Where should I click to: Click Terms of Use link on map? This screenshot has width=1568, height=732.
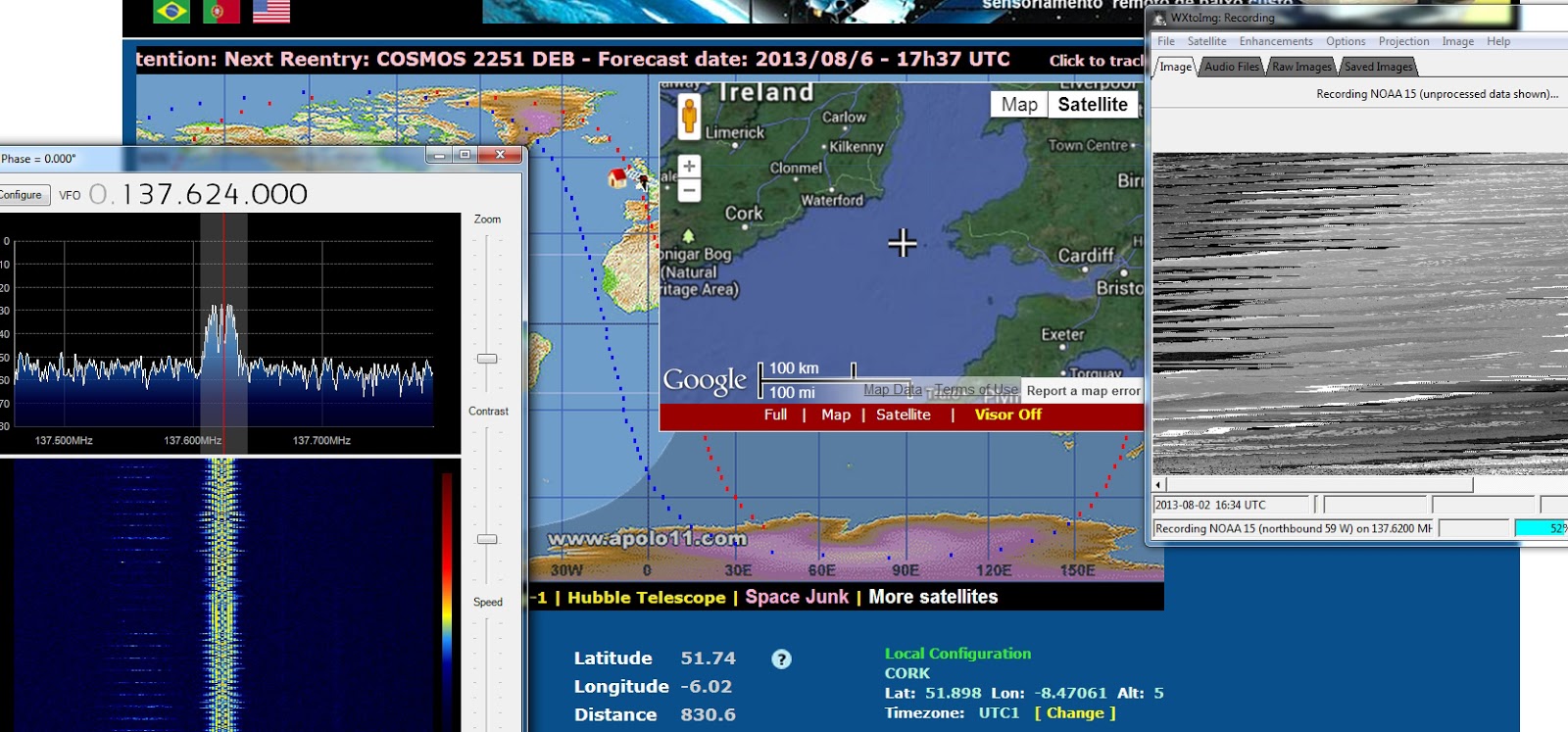[976, 390]
